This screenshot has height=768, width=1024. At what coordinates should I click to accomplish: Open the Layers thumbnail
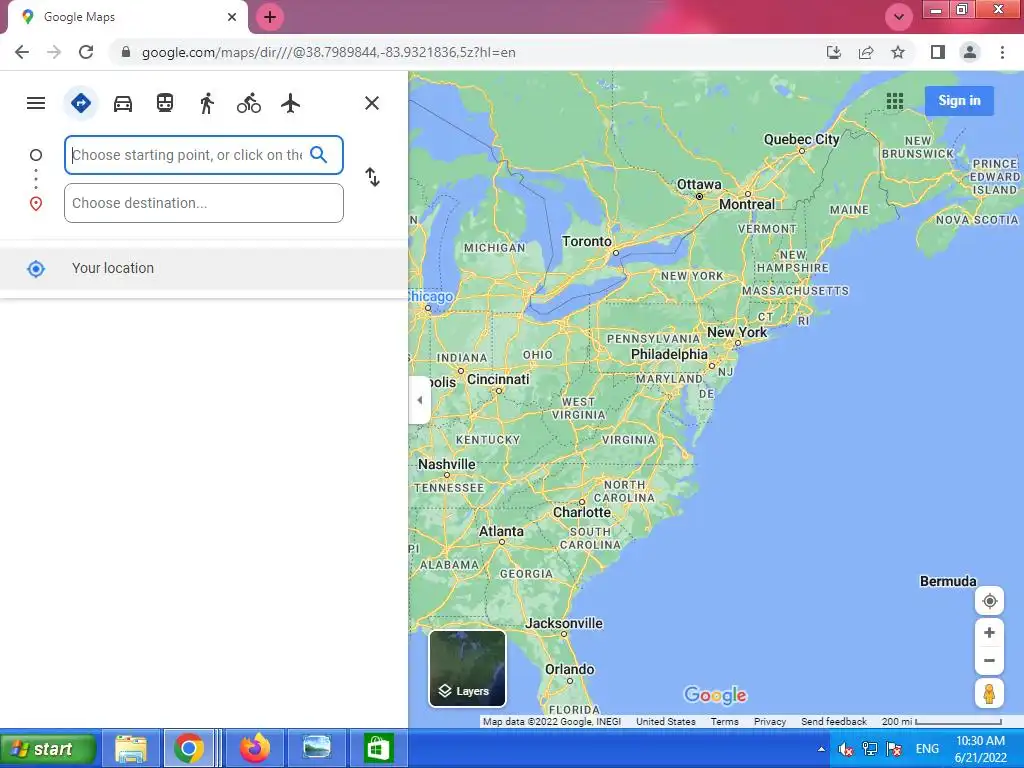click(467, 669)
